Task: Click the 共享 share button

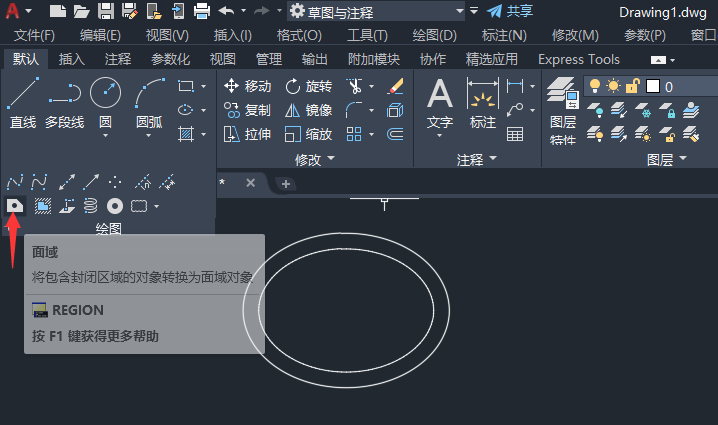Action: coord(510,11)
